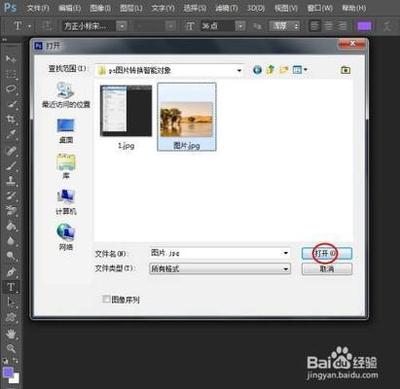Select the Blur tool

11,241
